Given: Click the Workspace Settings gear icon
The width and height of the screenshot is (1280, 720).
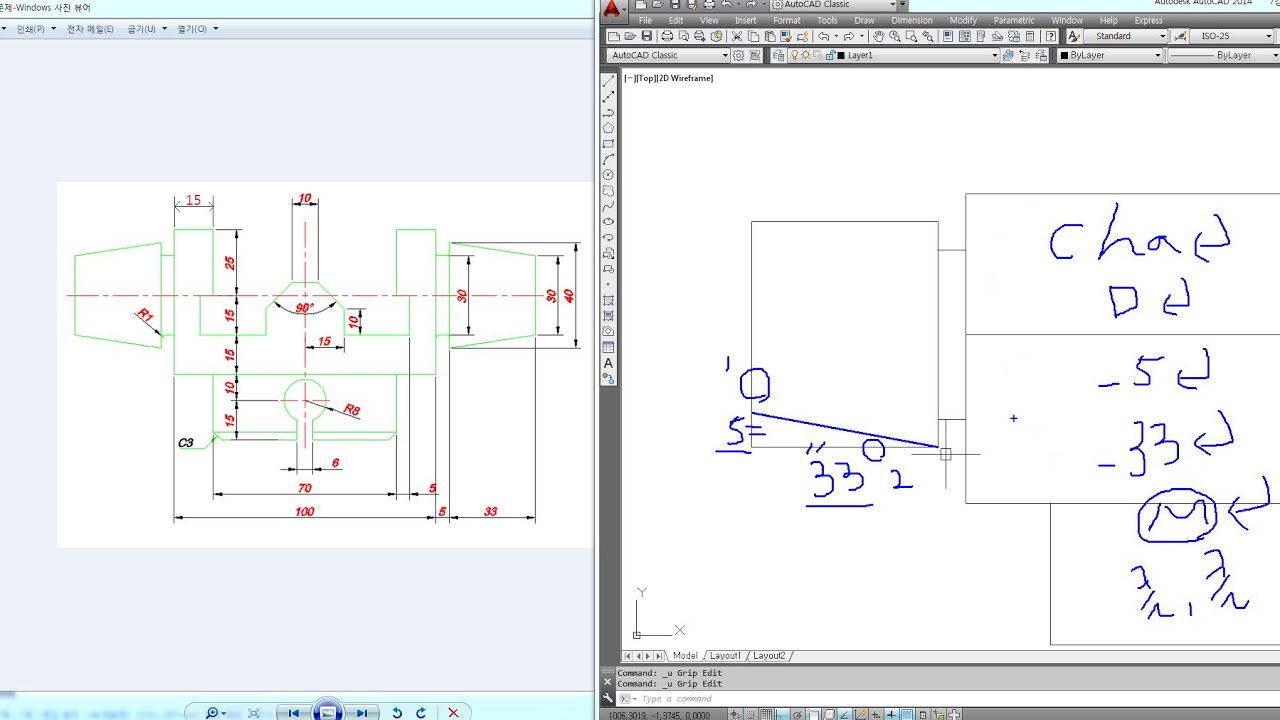Looking at the screenshot, I should (x=739, y=55).
